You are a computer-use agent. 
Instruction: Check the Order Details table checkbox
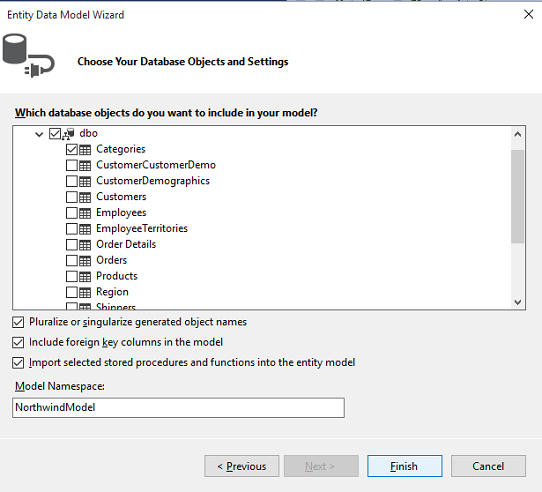[x=72, y=245]
